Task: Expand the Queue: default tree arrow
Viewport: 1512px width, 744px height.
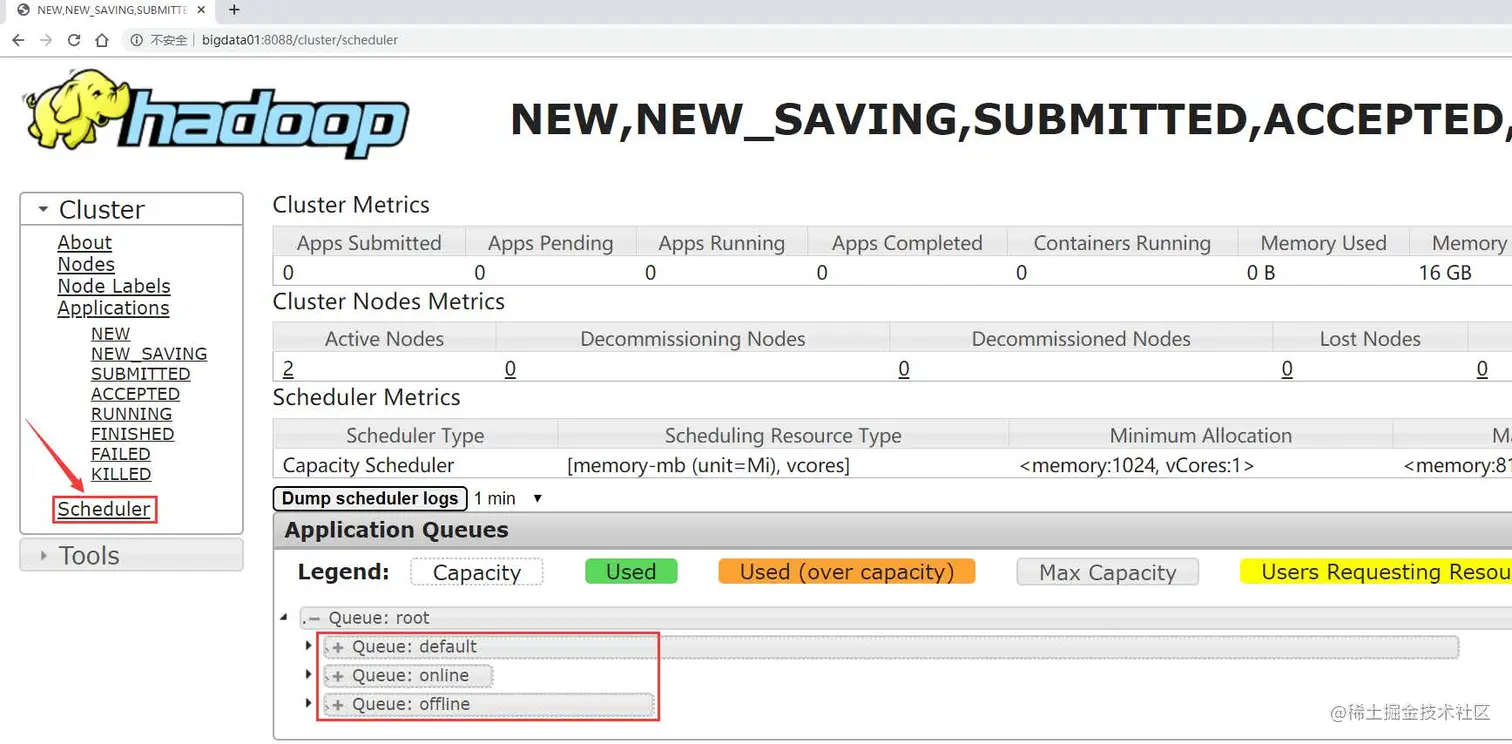Action: pos(308,646)
